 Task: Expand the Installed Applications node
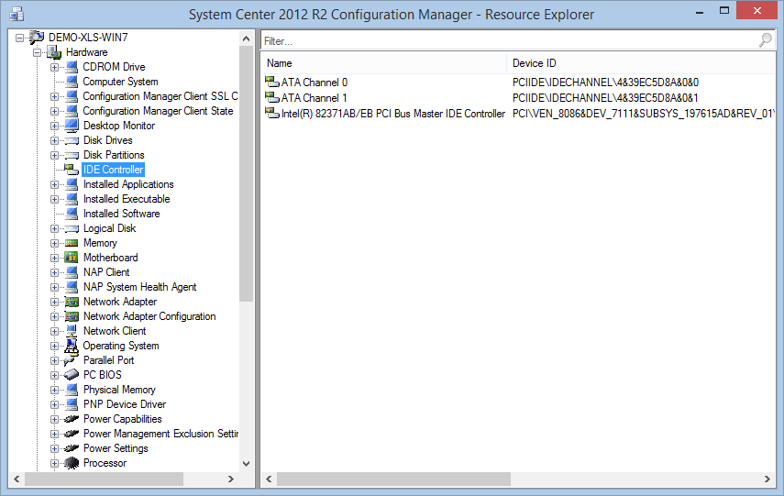(x=54, y=184)
